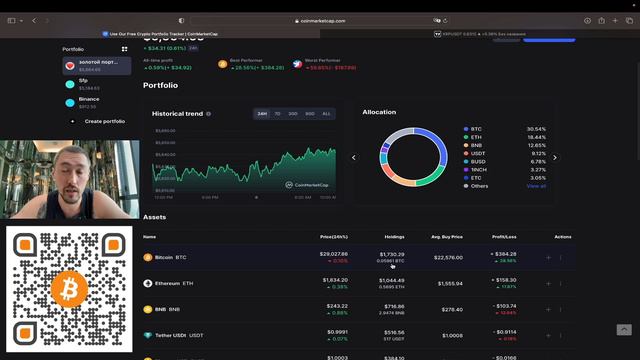
Task: Click the Best Performer Bitcoin icon
Action: tap(222, 64)
